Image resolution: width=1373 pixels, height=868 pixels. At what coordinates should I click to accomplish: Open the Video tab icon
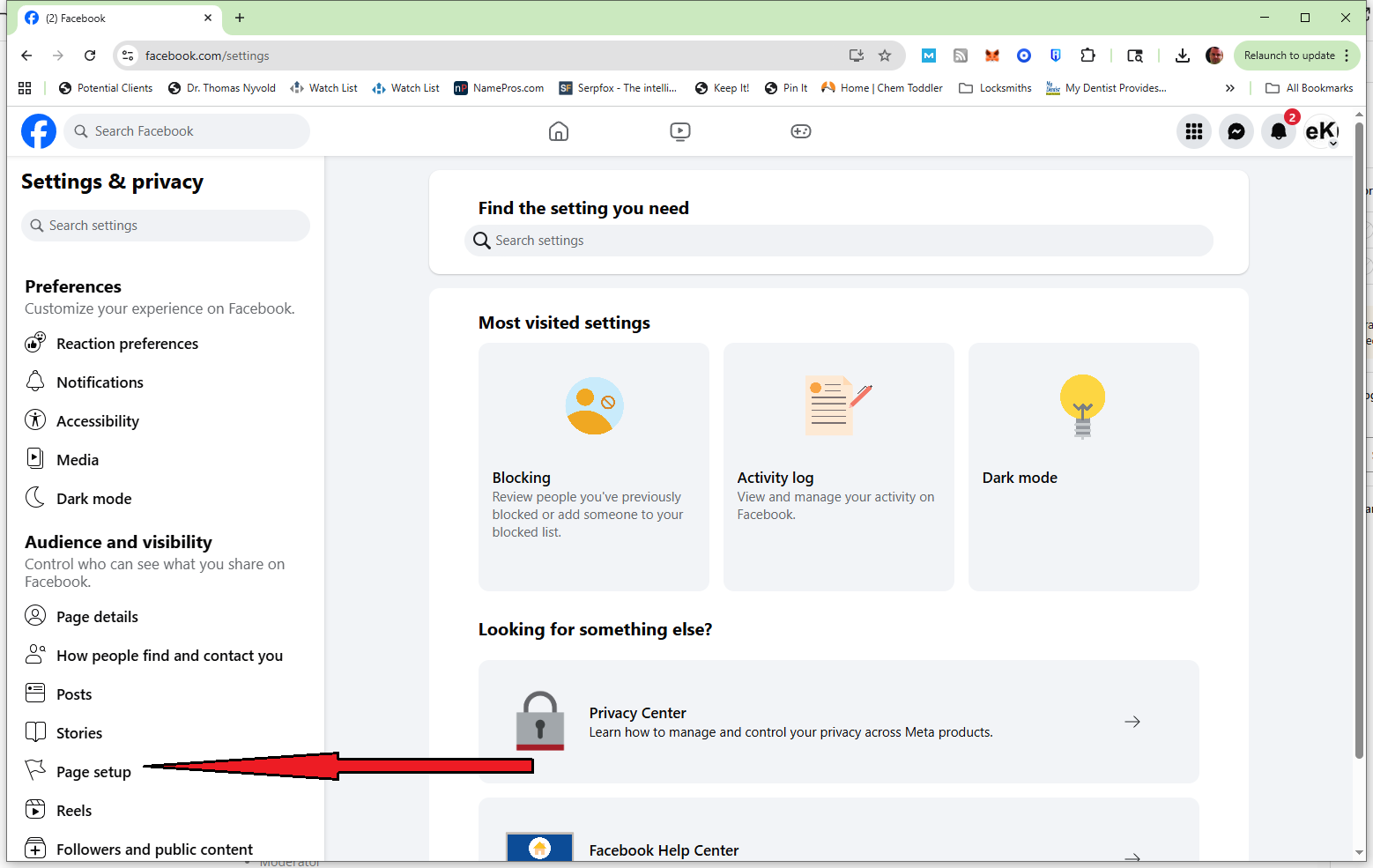[679, 131]
